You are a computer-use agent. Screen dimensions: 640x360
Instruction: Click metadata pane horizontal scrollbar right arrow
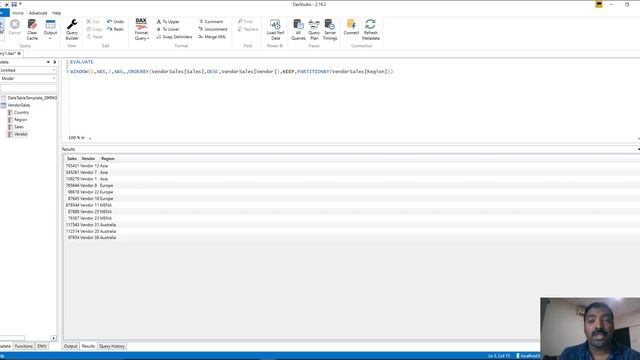pyautogui.click(x=53, y=338)
